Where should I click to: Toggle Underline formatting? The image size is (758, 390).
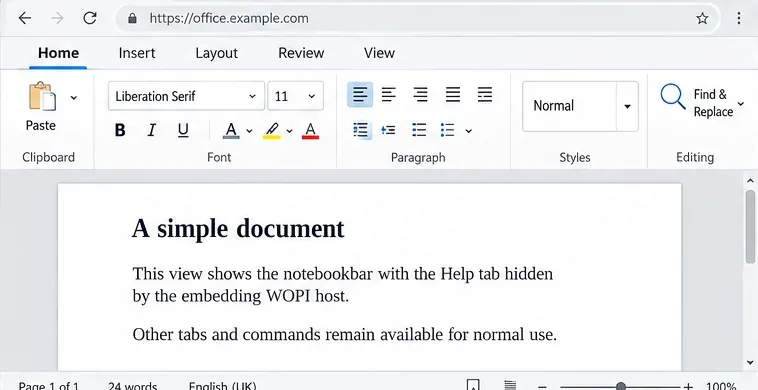pos(183,130)
